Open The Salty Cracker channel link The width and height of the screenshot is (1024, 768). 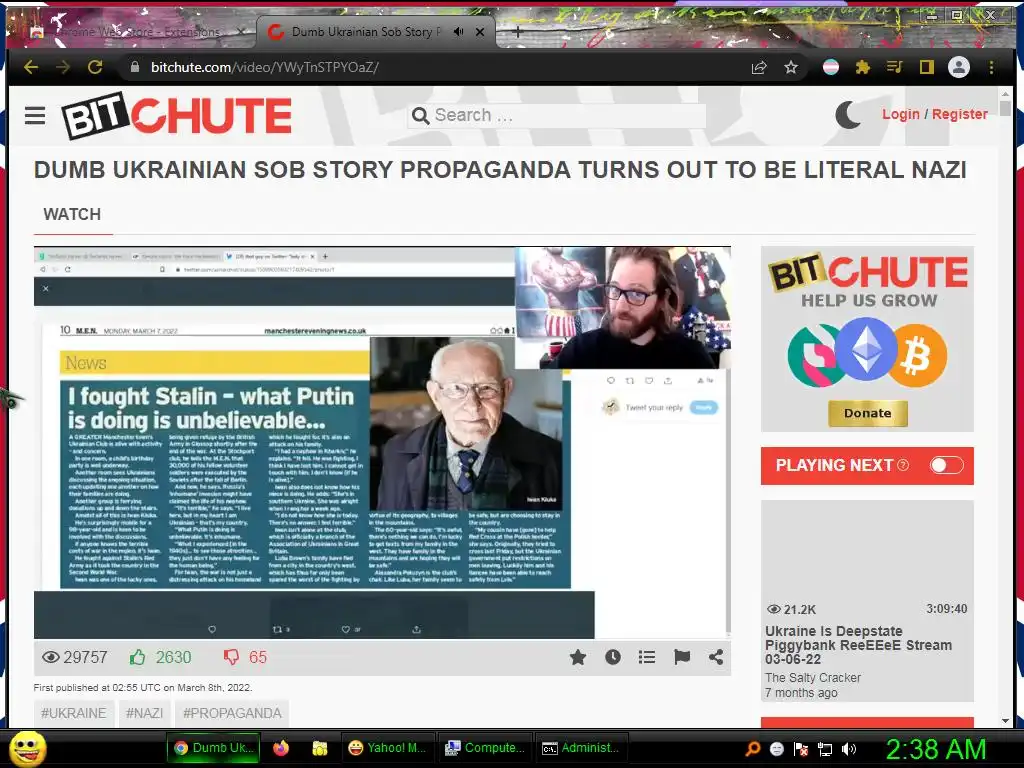[x=813, y=678]
